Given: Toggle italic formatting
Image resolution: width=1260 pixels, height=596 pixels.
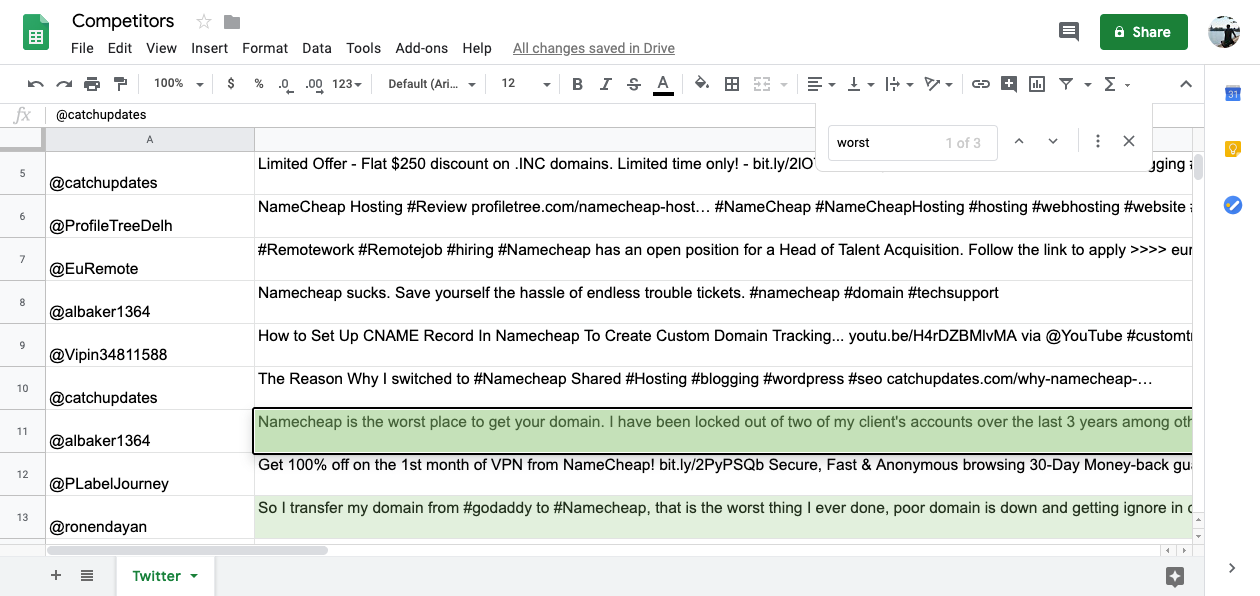Looking at the screenshot, I should tap(605, 84).
